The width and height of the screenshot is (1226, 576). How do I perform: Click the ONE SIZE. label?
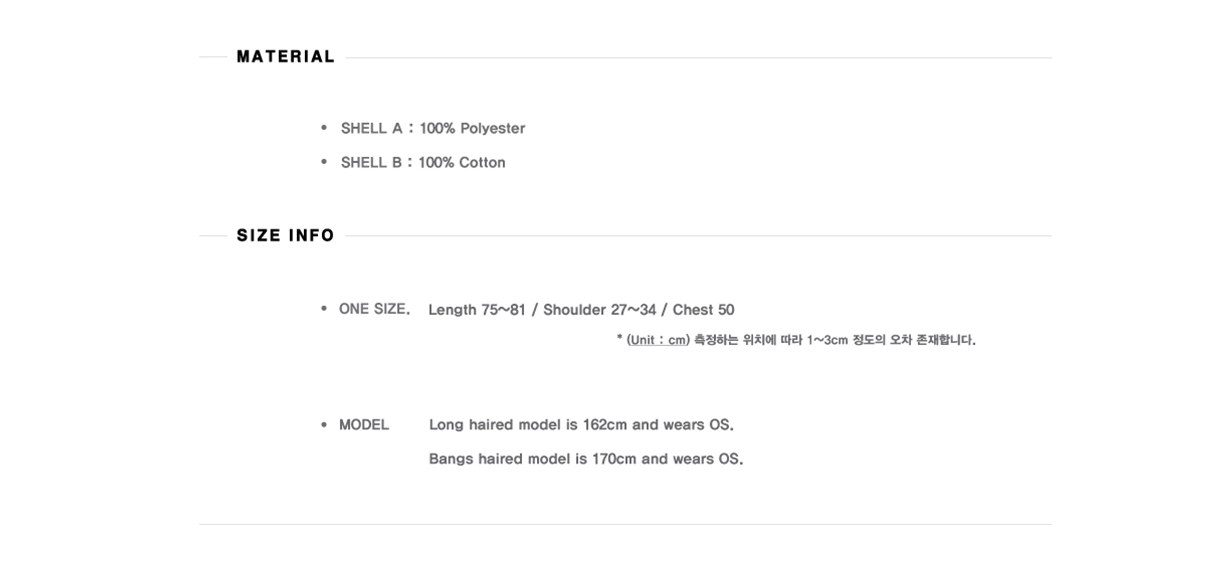tap(375, 309)
